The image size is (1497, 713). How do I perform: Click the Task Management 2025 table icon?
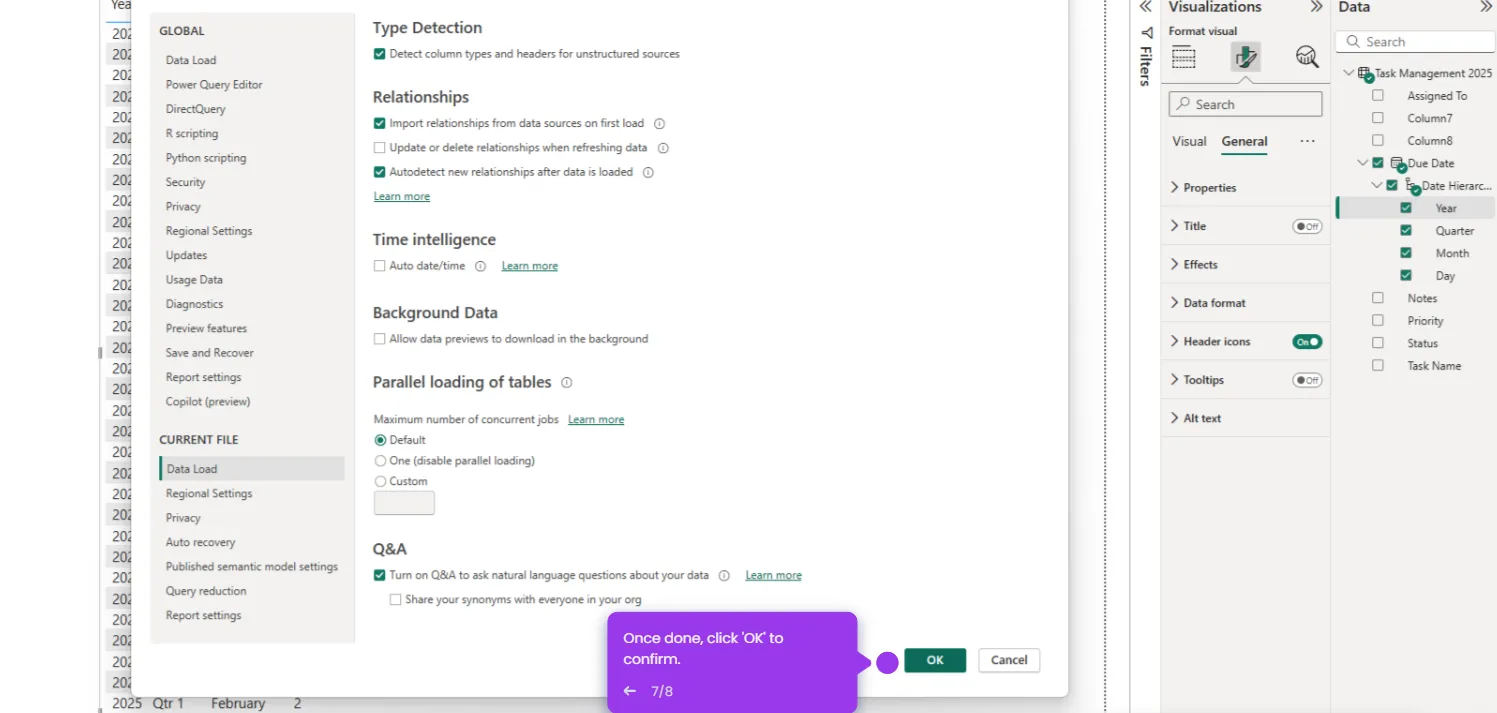[1365, 74]
